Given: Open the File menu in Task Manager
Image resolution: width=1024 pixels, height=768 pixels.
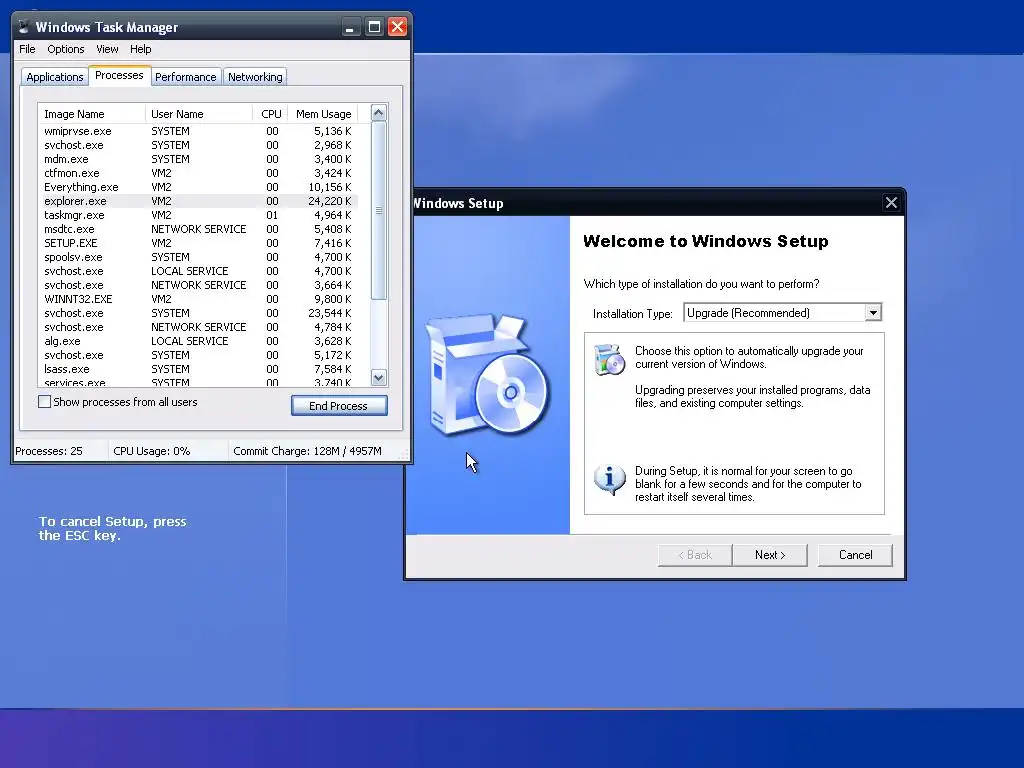Looking at the screenshot, I should click(27, 49).
